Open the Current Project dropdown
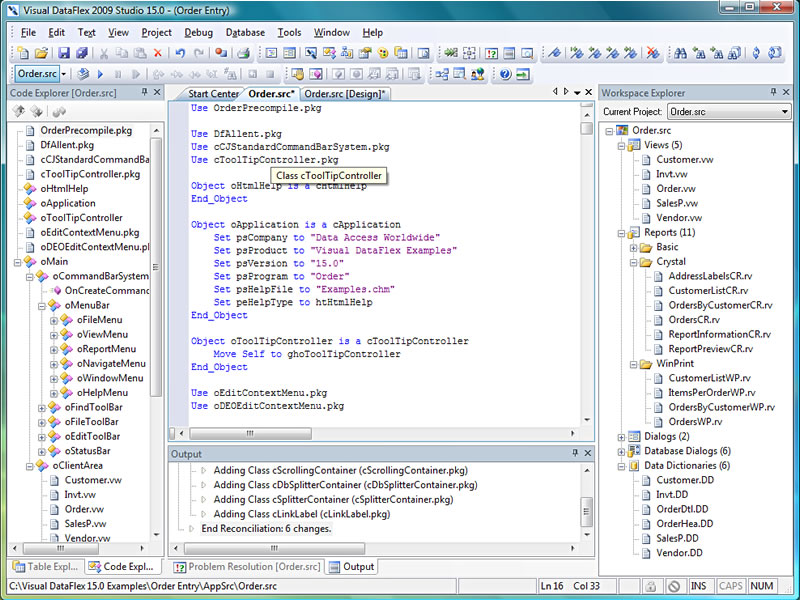Viewport: 800px width, 600px height. 784,112
